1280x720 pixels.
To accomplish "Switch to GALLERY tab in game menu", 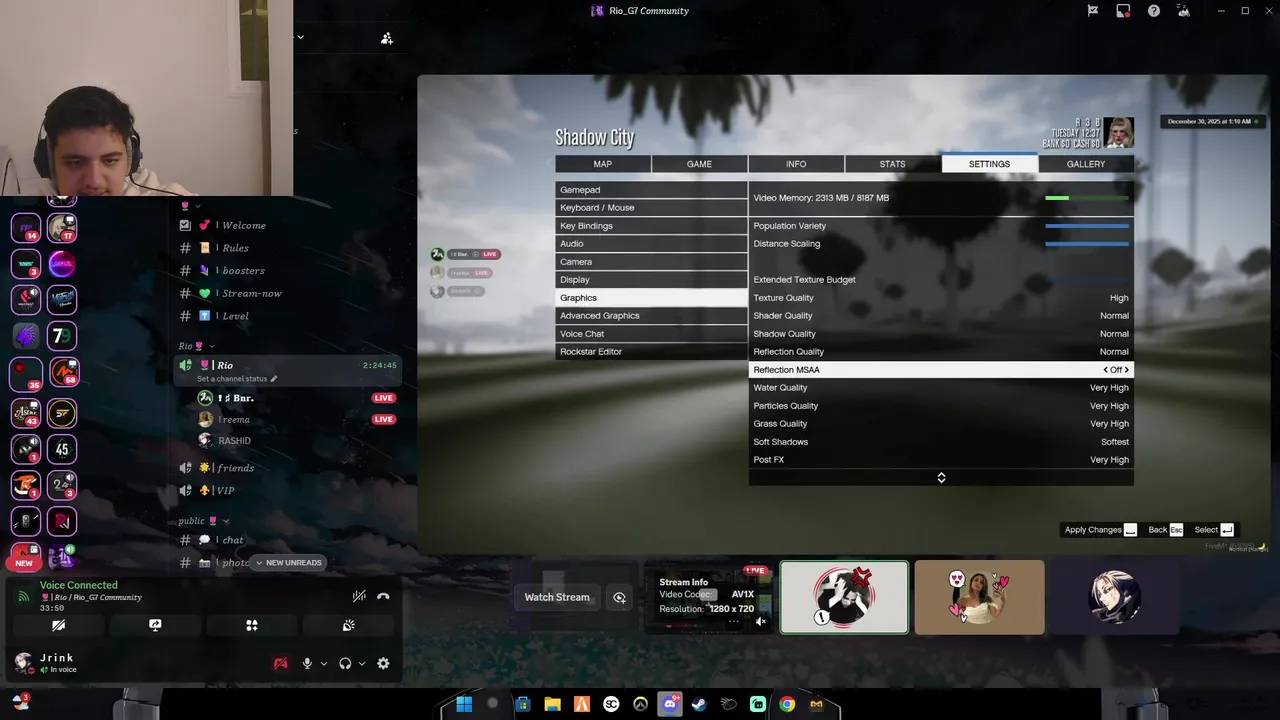I will (1086, 164).
